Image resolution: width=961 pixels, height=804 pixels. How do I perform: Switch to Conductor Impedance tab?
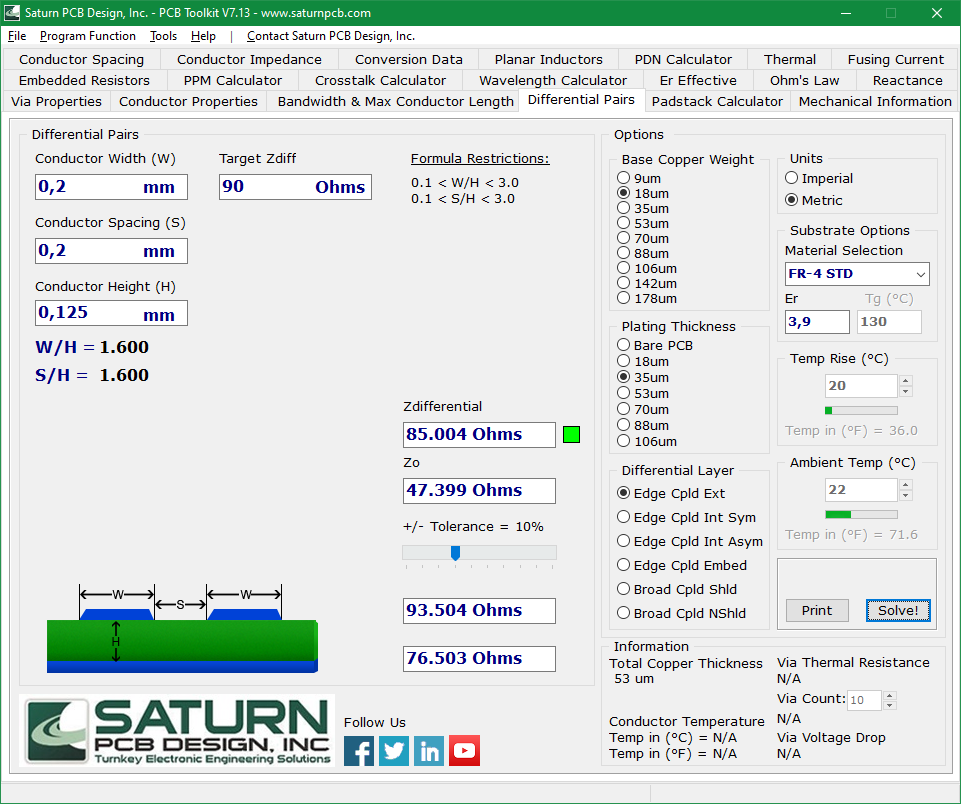pos(249,59)
